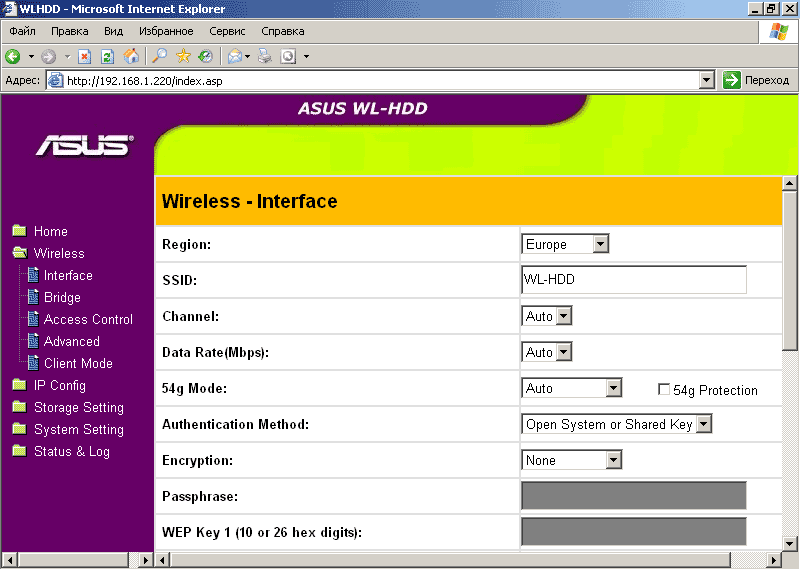Click the Advanced page icon in tree
The image size is (800, 569).
(x=33, y=340)
